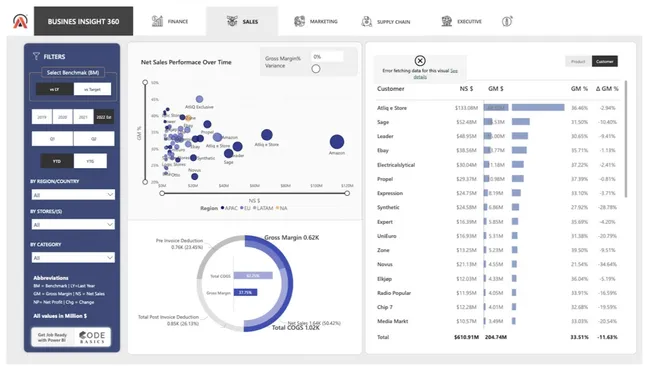
Task: Click the customer table scrollbar
Action: point(626,139)
